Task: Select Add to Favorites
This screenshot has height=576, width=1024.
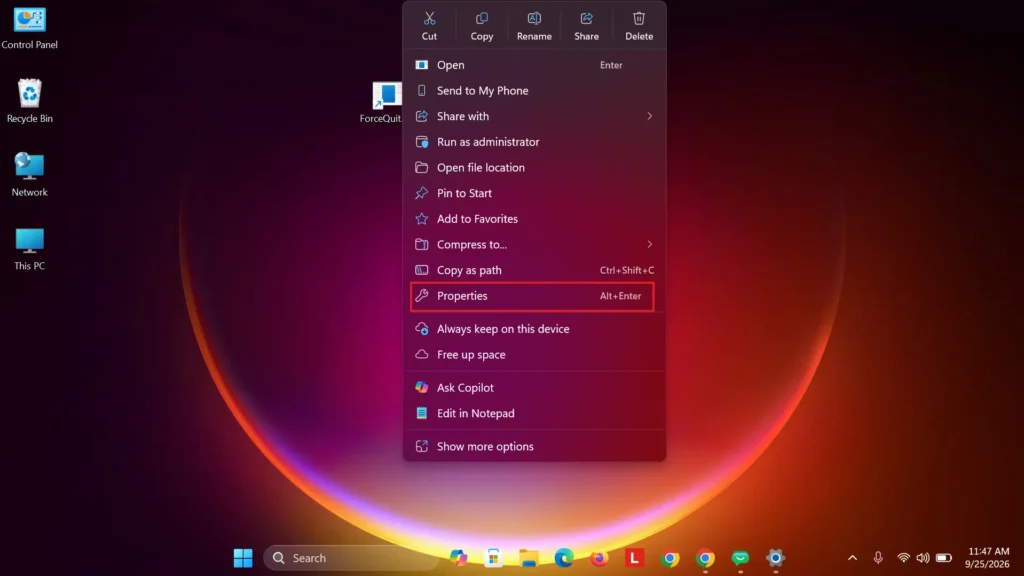Action: coord(533,219)
